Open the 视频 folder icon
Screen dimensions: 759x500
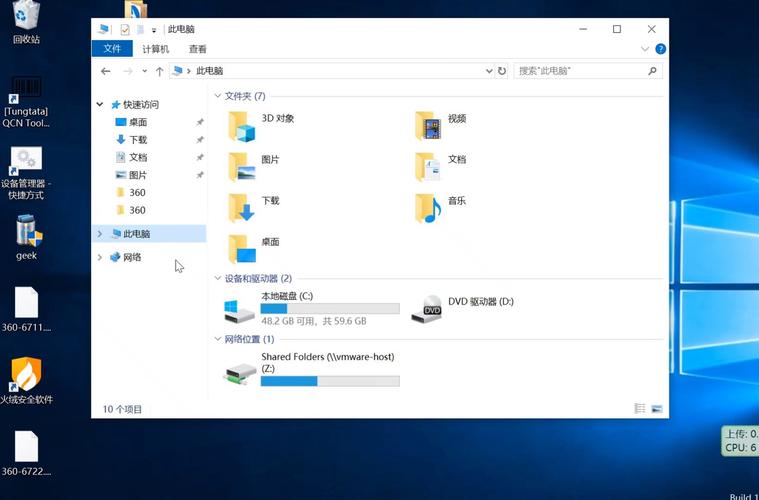[x=428, y=125]
